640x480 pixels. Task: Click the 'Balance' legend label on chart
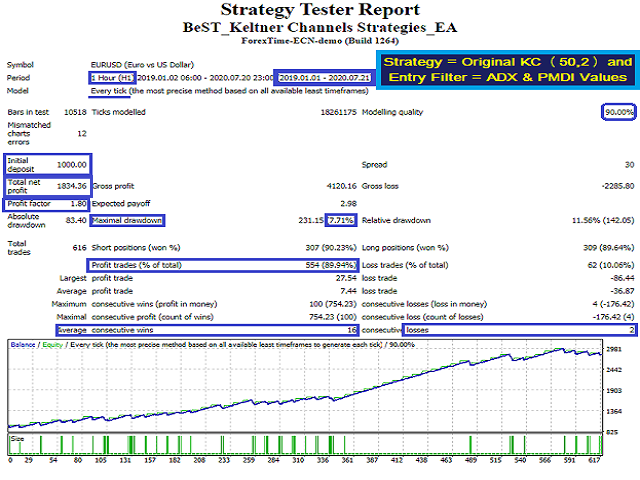23,345
